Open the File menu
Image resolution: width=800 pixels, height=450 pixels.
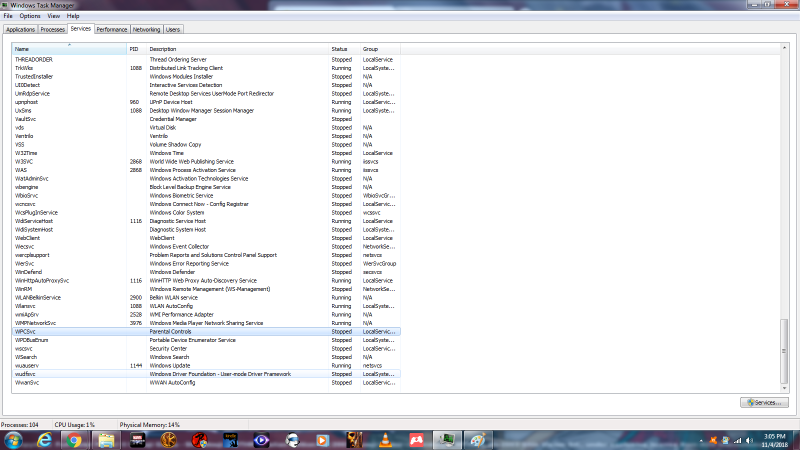(8, 16)
